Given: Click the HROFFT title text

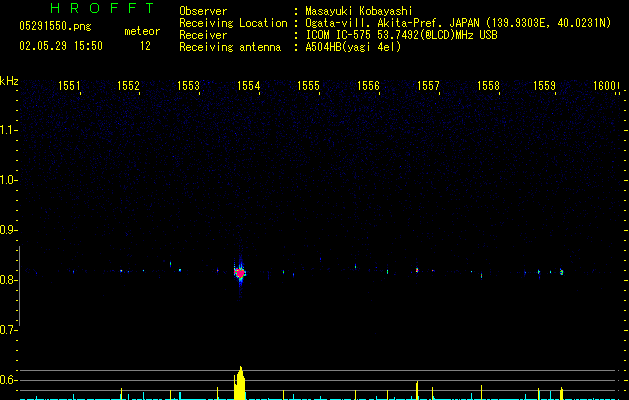Looking at the screenshot, I should pyautogui.click(x=103, y=8).
